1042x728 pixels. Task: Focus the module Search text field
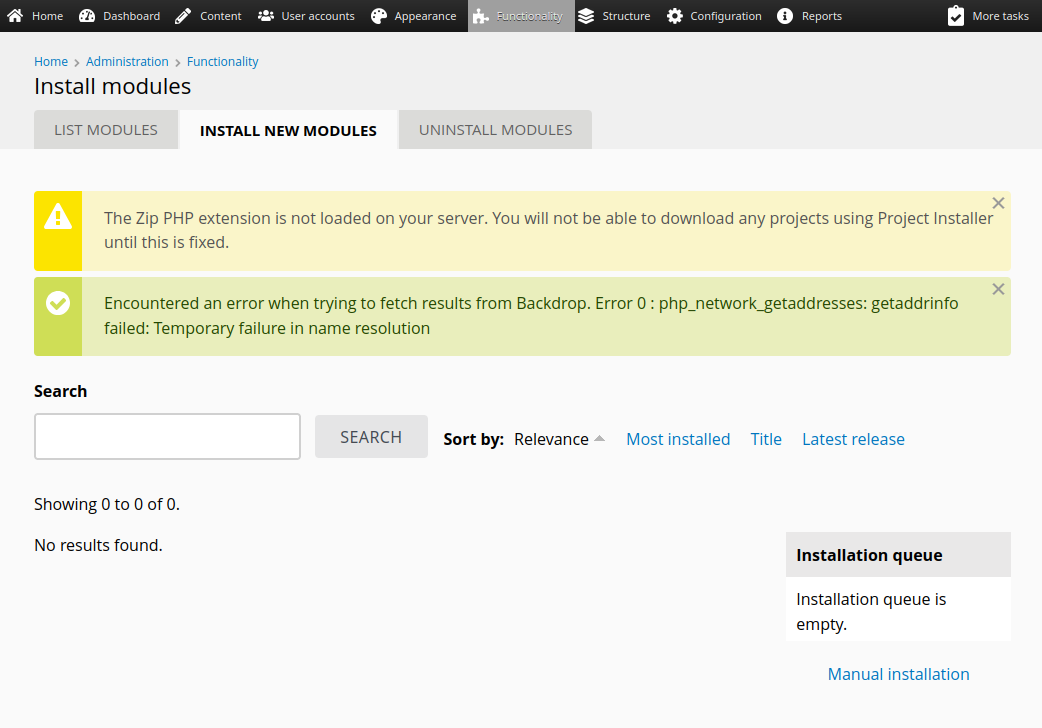click(x=167, y=437)
